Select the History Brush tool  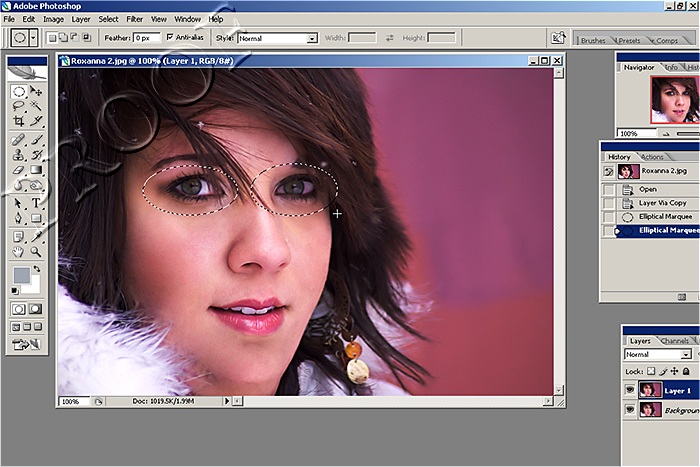pyautogui.click(x=36, y=155)
